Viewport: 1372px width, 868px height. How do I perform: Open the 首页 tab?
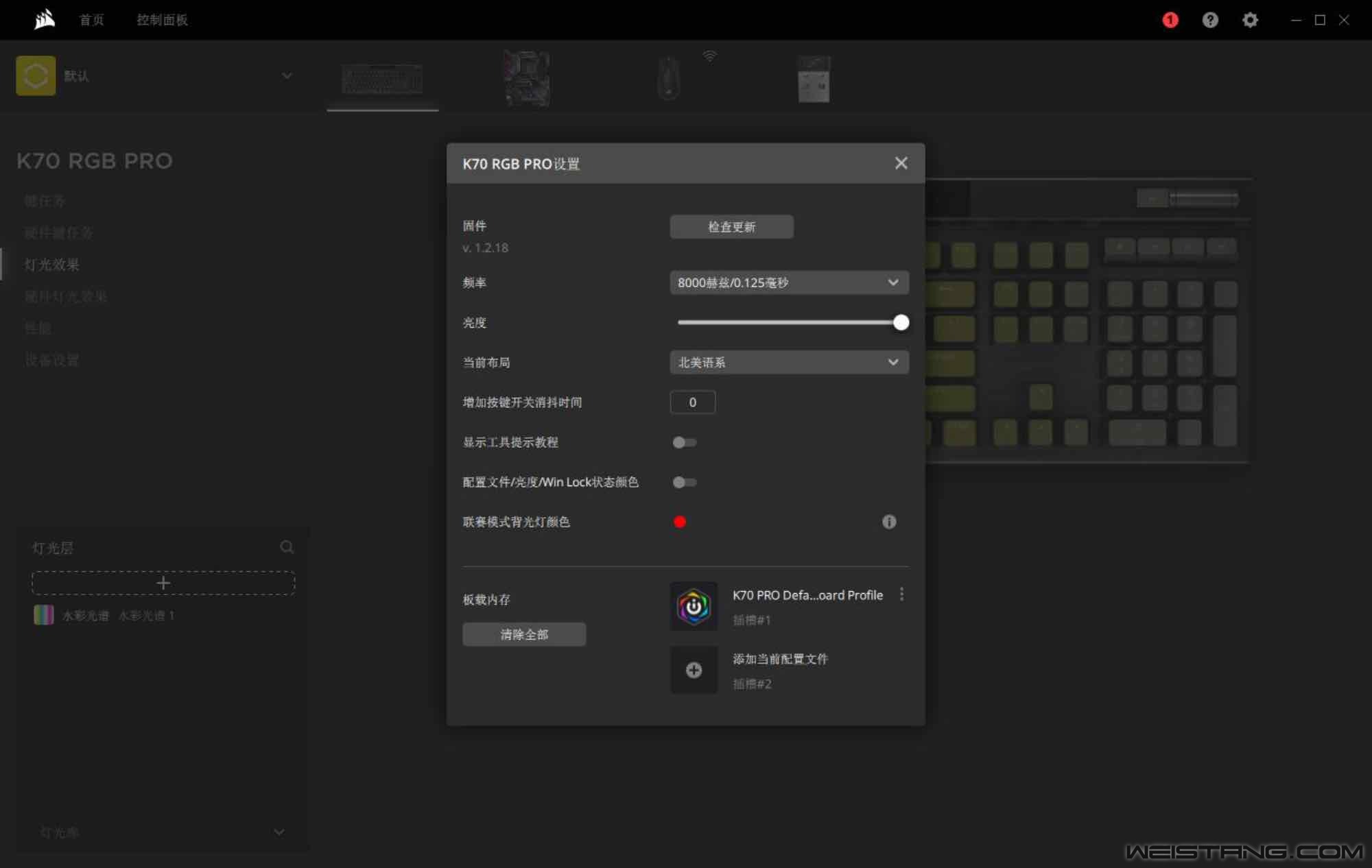point(91,20)
